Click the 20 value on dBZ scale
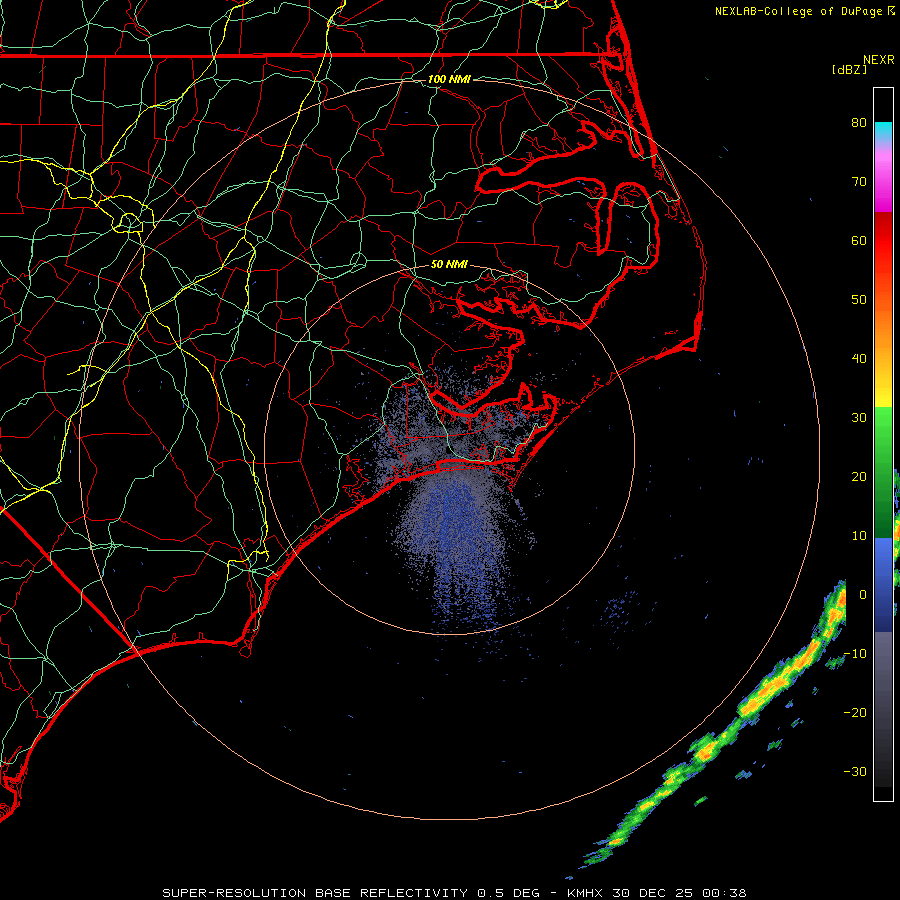The width and height of the screenshot is (900, 900). click(x=859, y=476)
